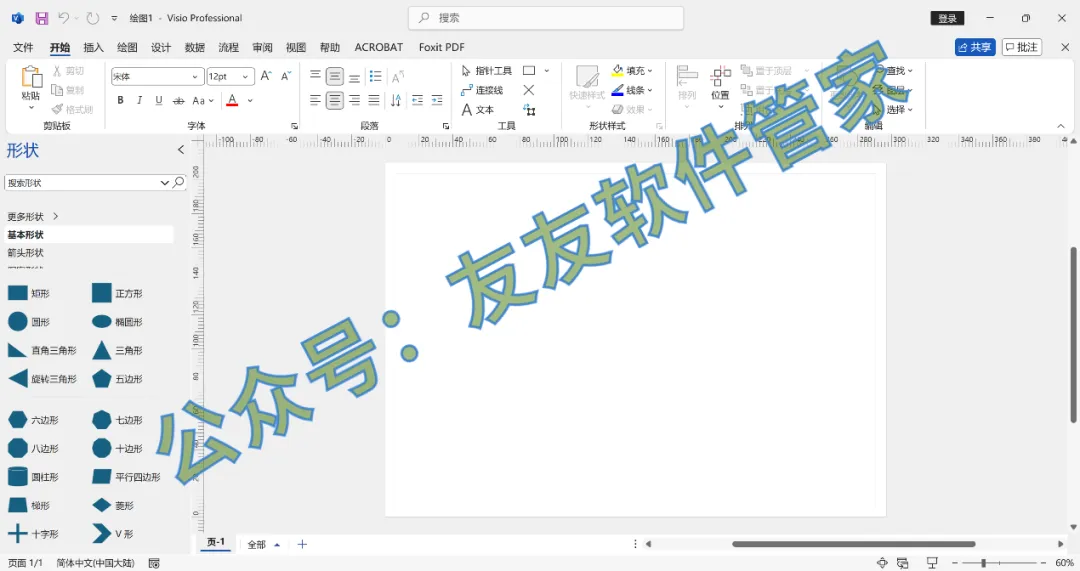The height and width of the screenshot is (571, 1080).
Task: Click the Rectangle drawing tool icon
Action: point(529,71)
